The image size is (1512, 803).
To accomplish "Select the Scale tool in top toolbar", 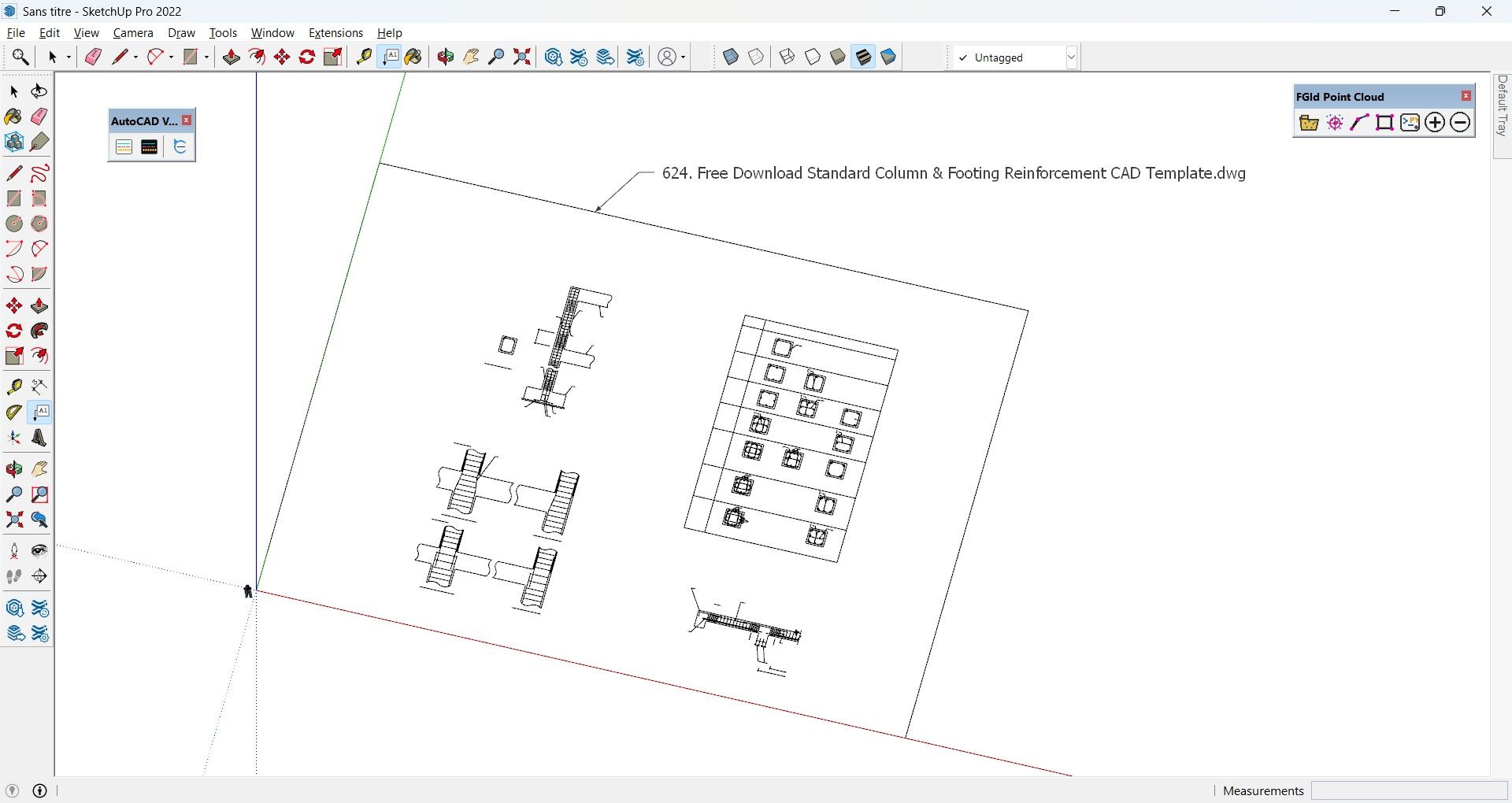I will tap(333, 57).
